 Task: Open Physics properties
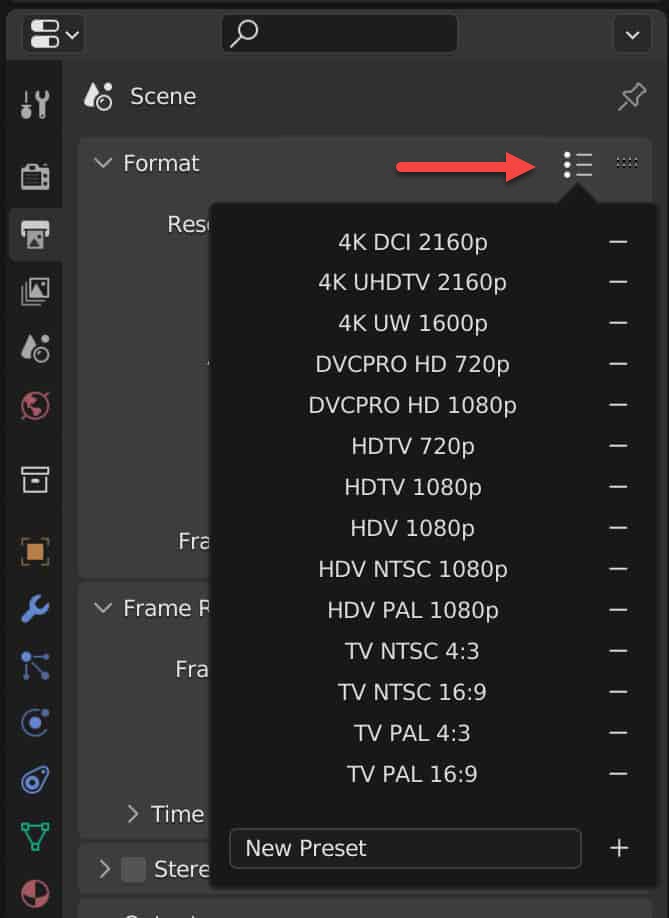[35, 723]
